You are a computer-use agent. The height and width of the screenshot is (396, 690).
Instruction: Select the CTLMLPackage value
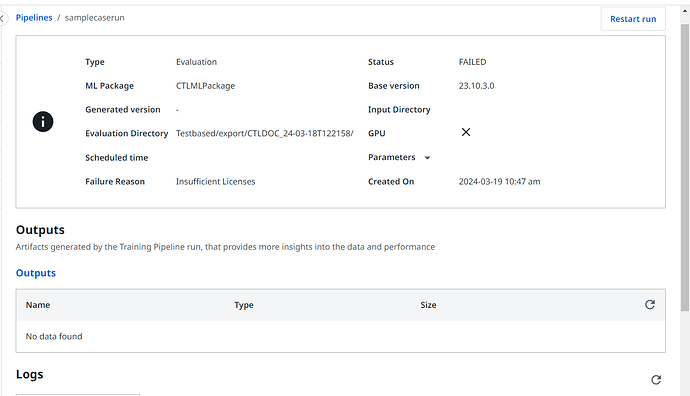pos(206,86)
